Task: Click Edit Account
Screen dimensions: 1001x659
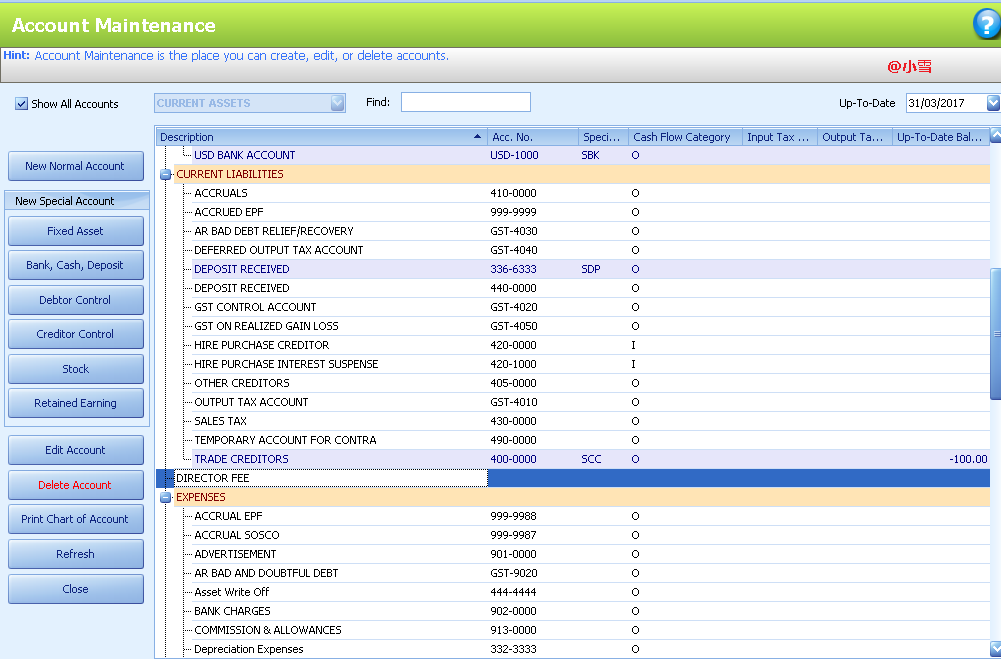Action: tap(75, 450)
